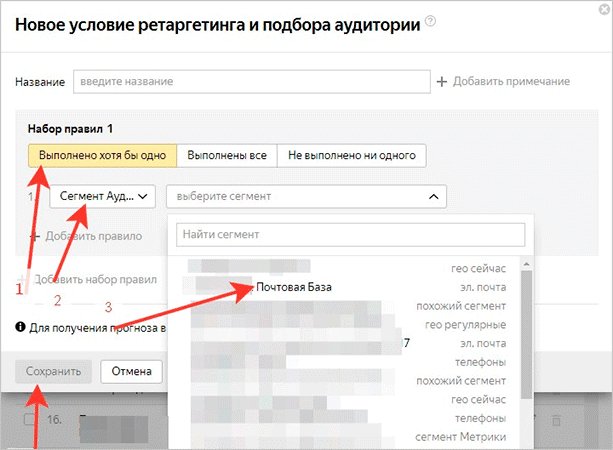Click the trash icon in background row
This screenshot has width=613, height=450.
[x=556, y=421]
